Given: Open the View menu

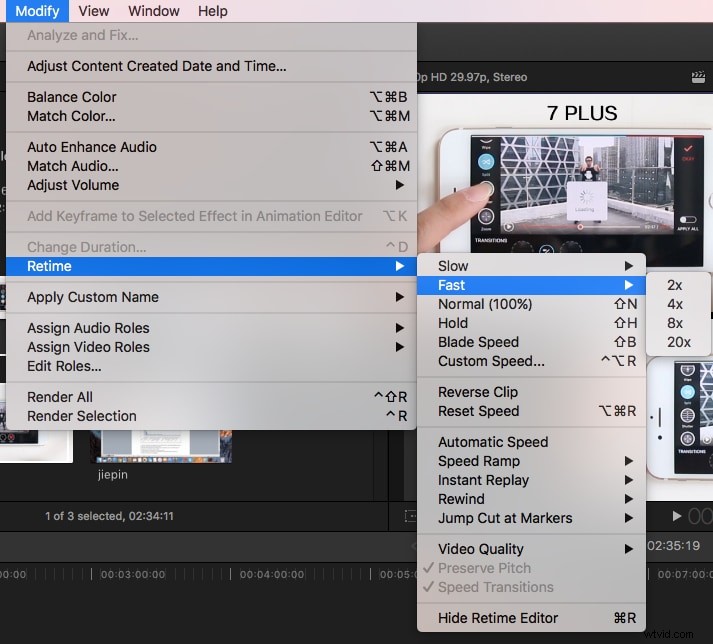Looking at the screenshot, I should pos(94,11).
